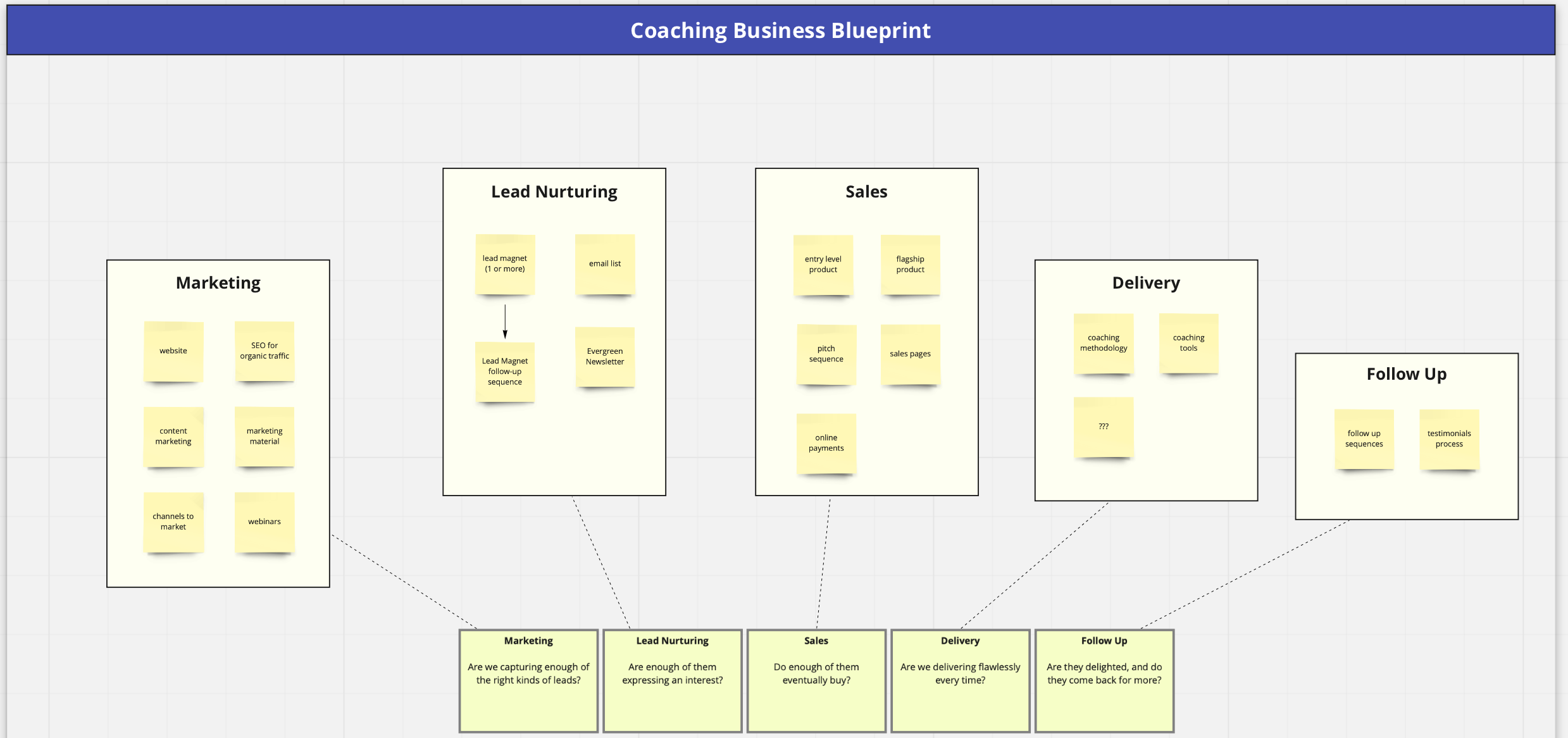Select the 'entry level product' note
The width and height of the screenshot is (1568, 738).
[823, 265]
